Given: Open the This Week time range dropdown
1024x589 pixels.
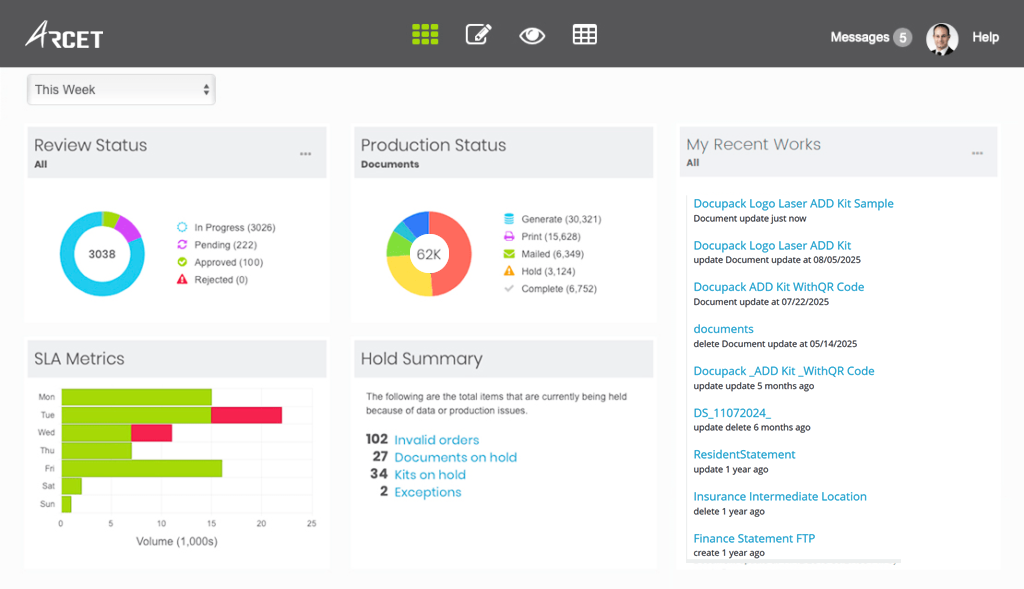Looking at the screenshot, I should 120,89.
